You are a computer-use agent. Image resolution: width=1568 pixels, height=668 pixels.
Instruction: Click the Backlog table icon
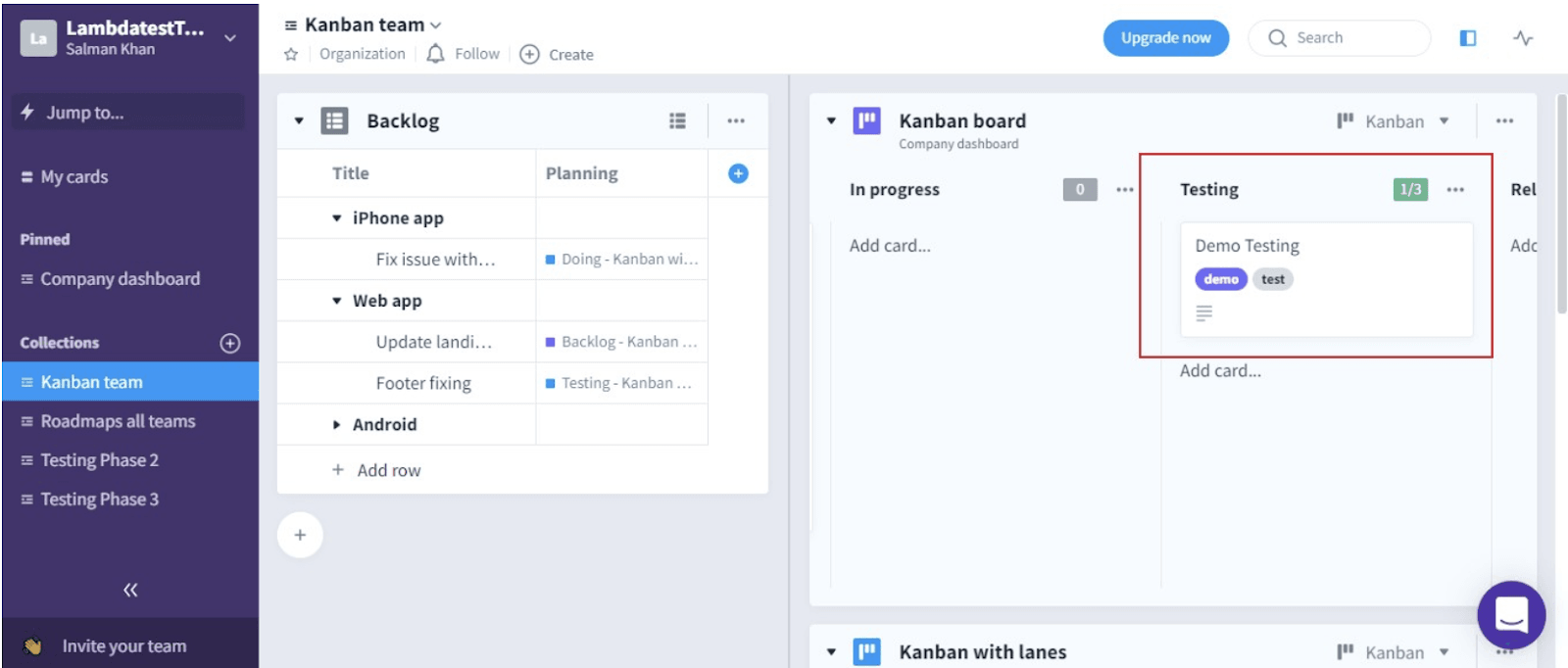coord(335,121)
